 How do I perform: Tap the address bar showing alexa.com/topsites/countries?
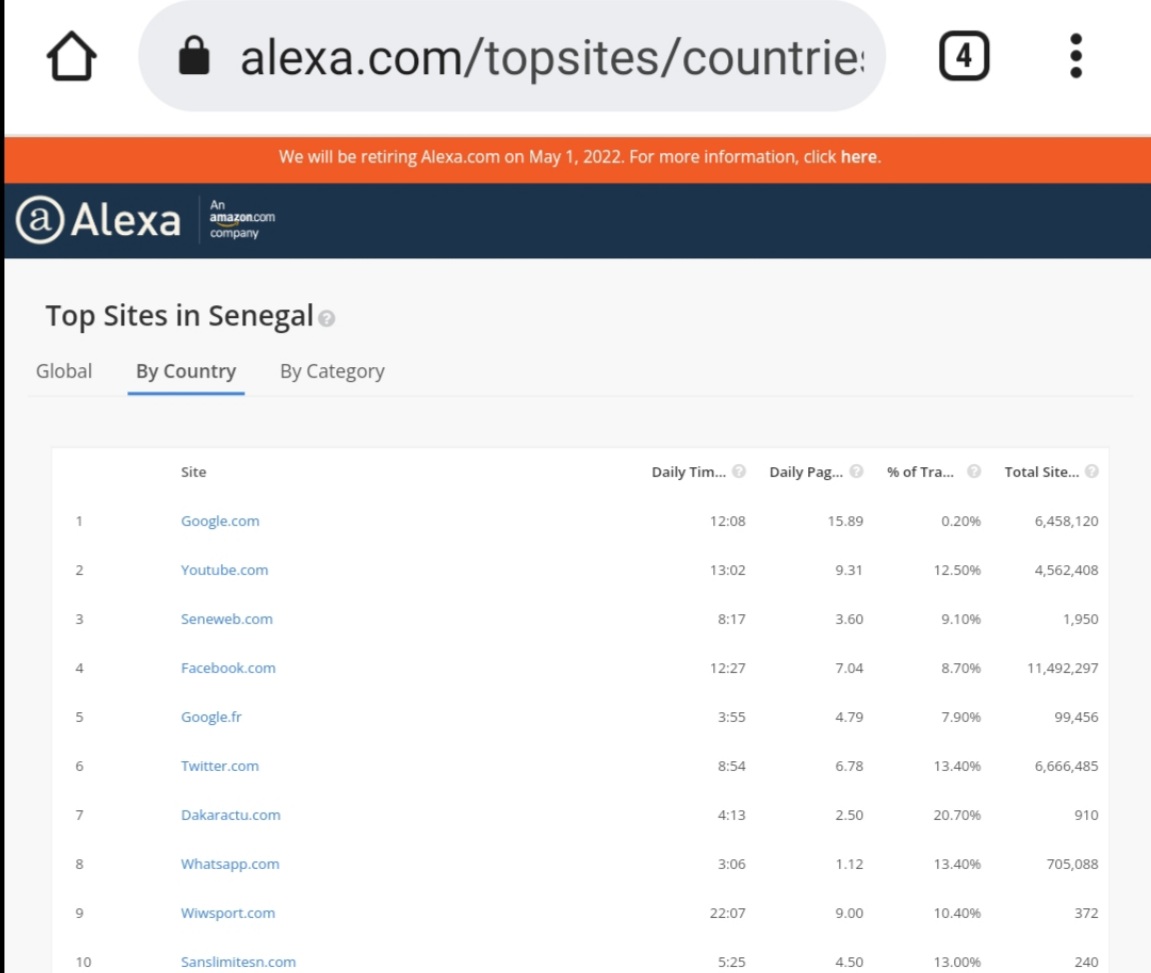click(x=550, y=55)
